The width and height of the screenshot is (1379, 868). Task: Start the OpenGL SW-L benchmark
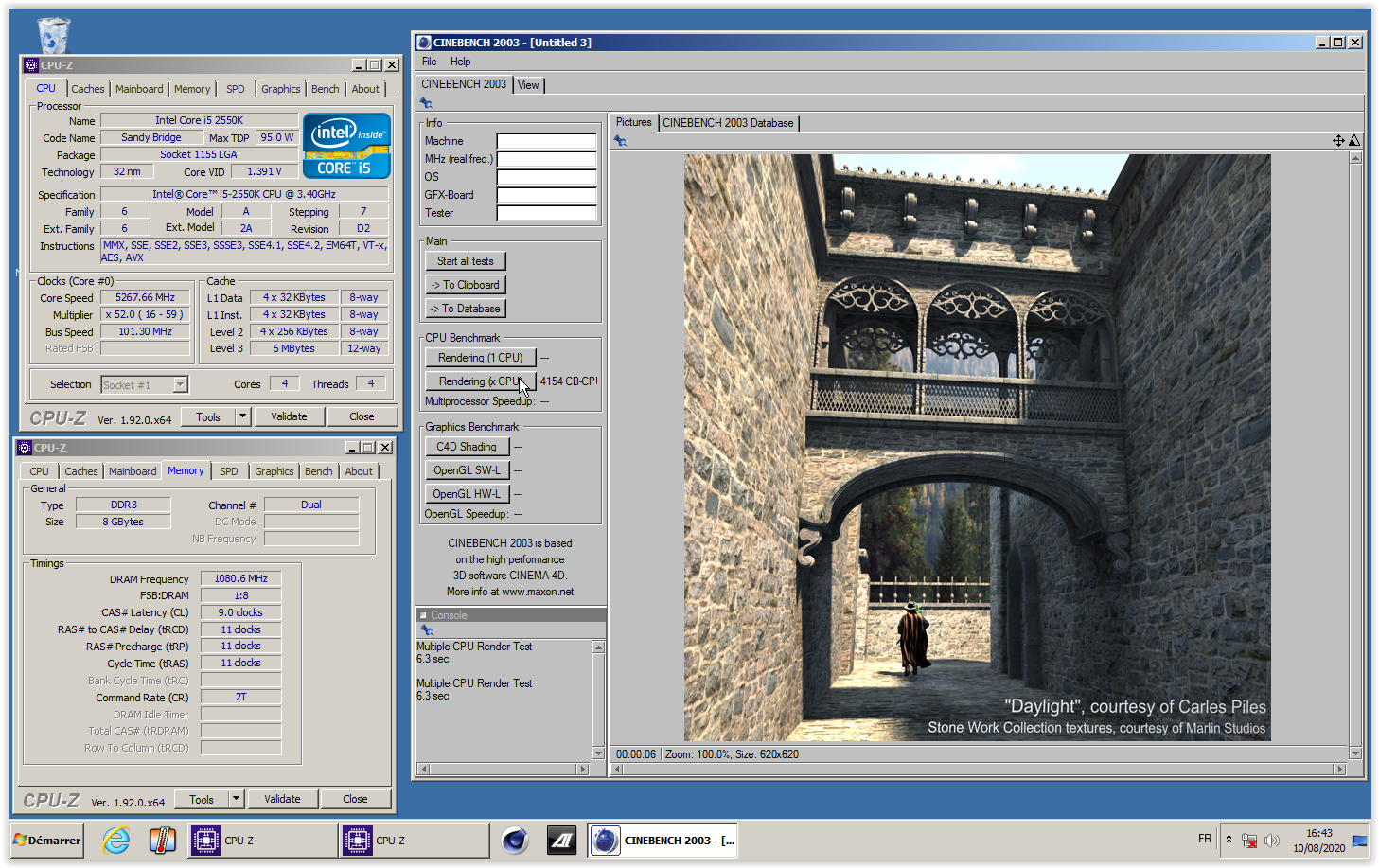point(468,470)
